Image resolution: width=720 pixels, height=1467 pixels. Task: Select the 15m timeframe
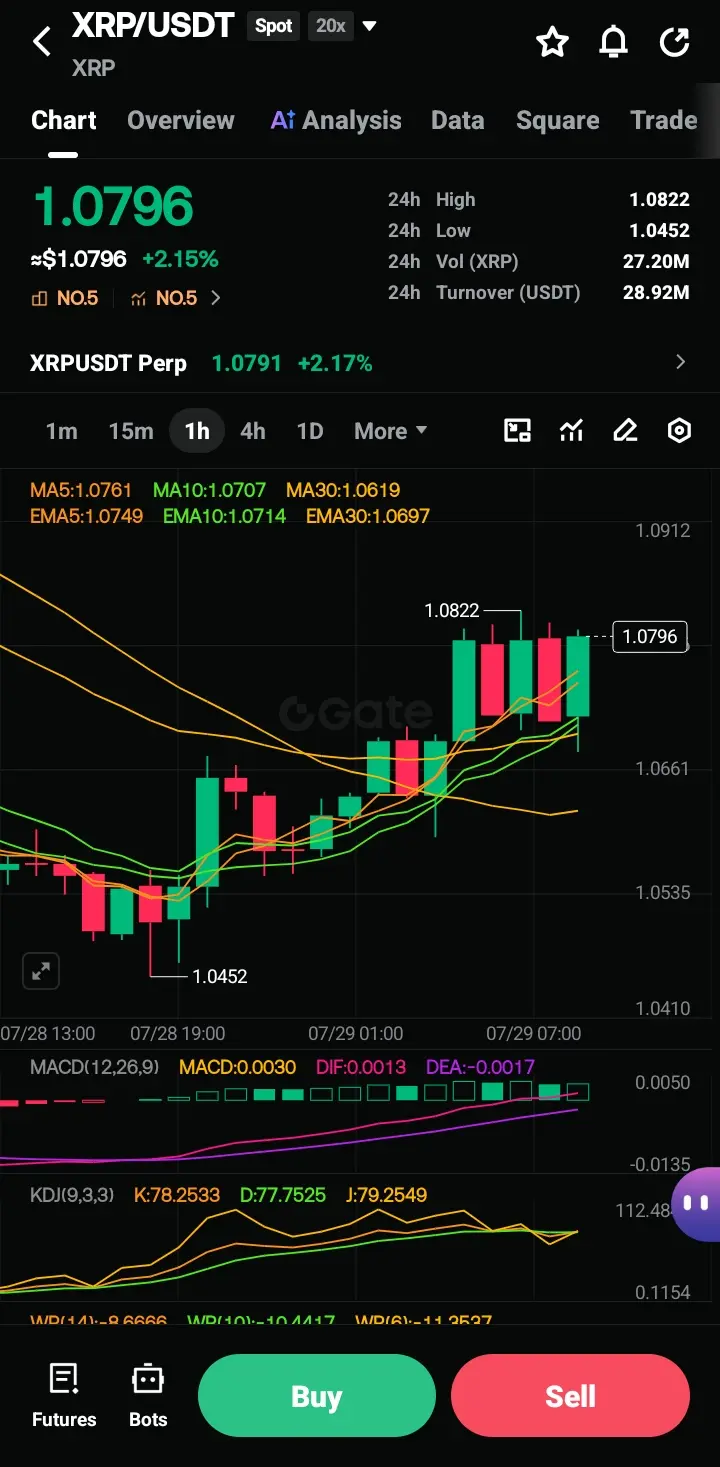pos(131,431)
